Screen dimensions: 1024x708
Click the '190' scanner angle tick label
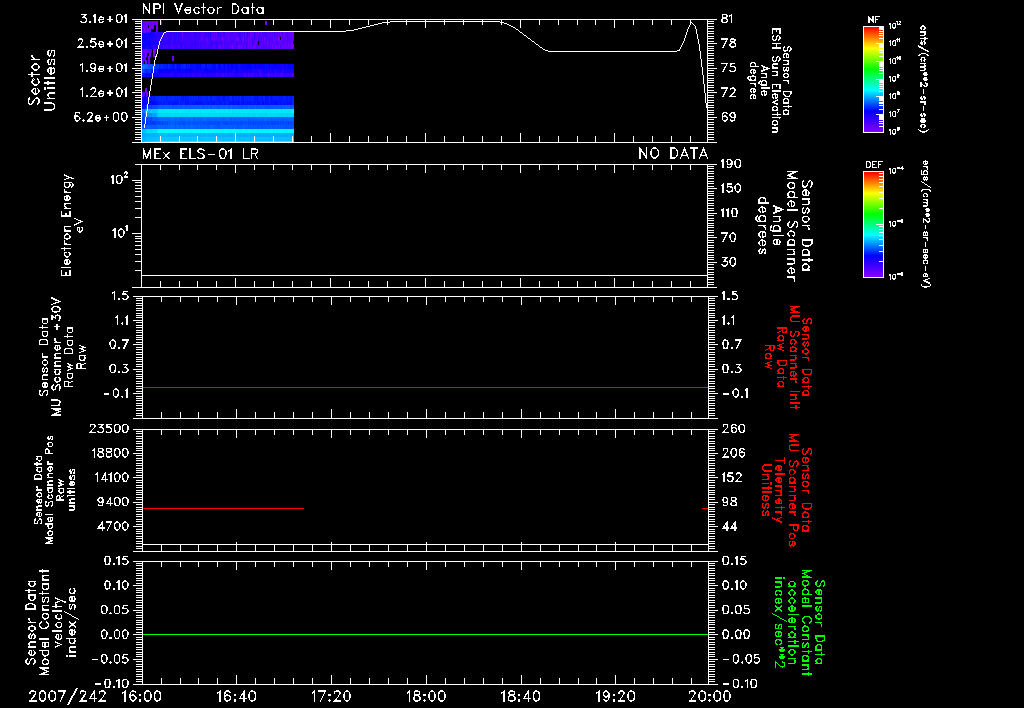(731, 163)
